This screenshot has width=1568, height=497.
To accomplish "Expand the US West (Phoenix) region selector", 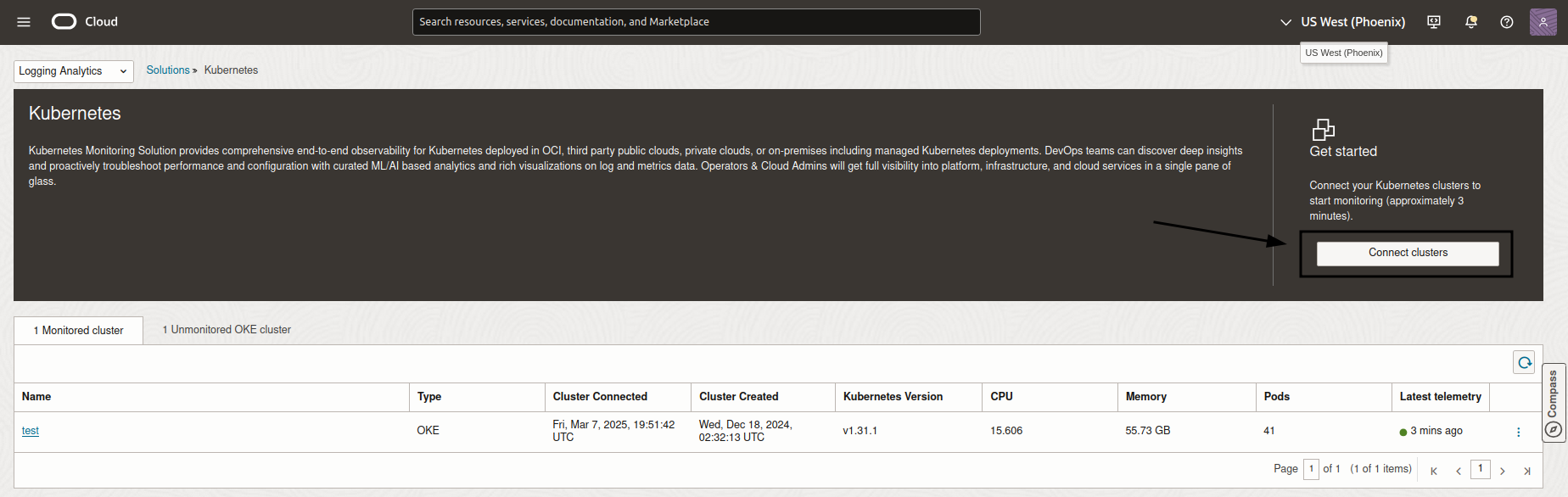I will coord(1343,22).
